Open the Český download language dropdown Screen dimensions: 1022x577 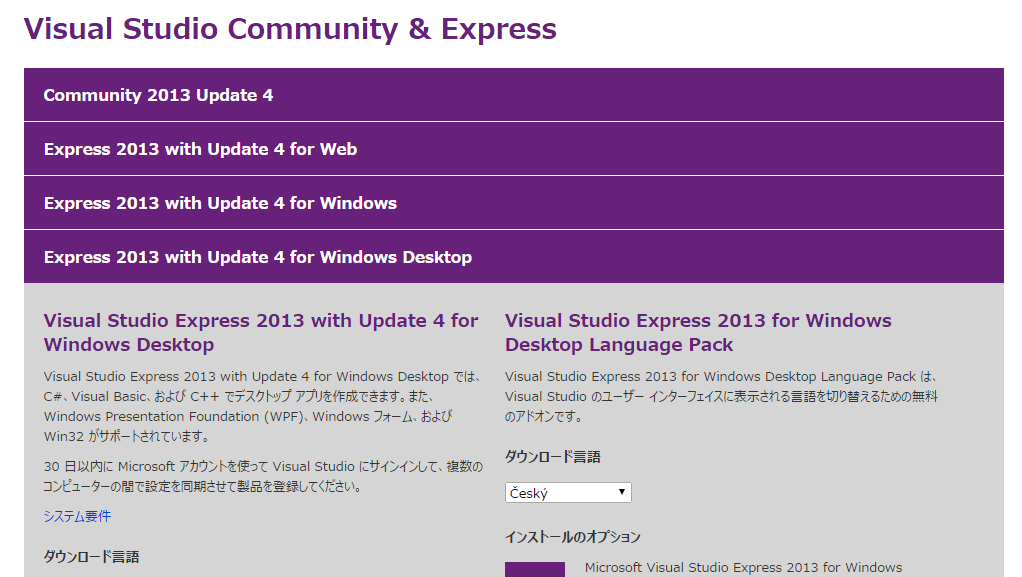pyautogui.click(x=567, y=493)
